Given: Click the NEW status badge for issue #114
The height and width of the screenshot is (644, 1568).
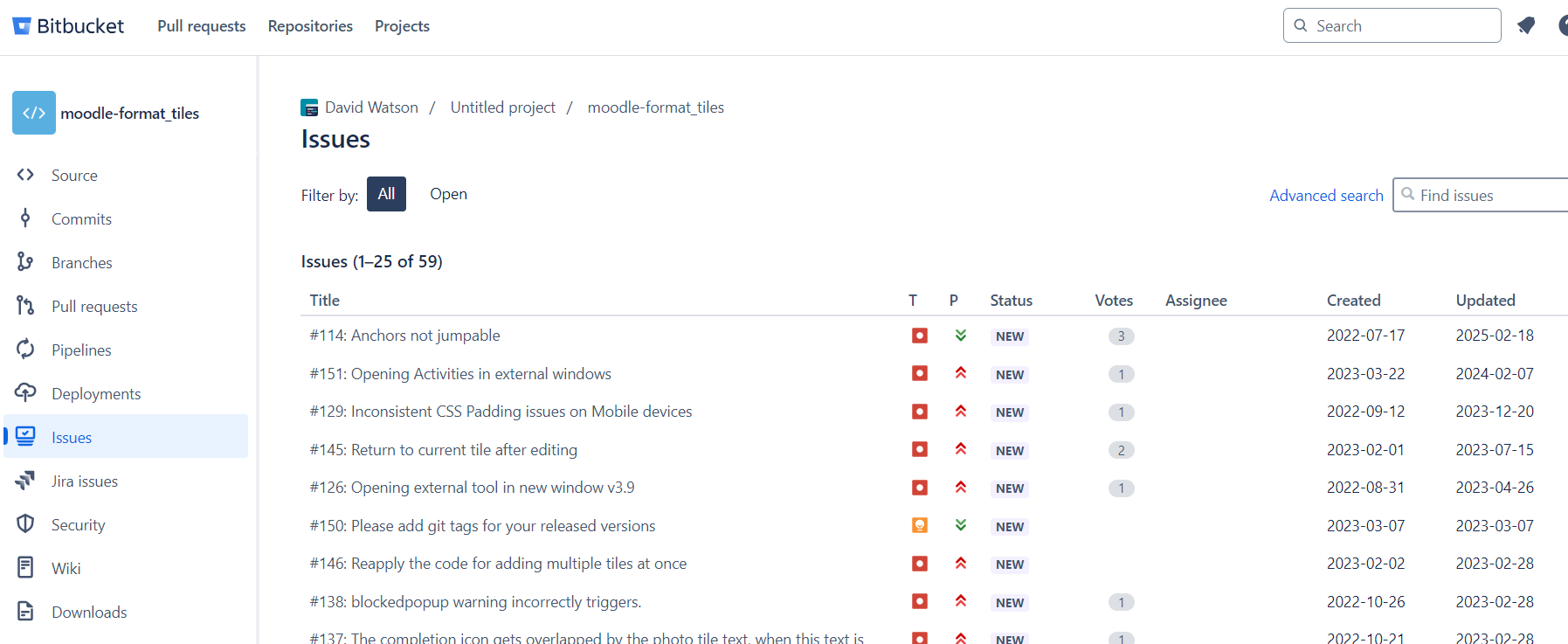Looking at the screenshot, I should 1010,336.
